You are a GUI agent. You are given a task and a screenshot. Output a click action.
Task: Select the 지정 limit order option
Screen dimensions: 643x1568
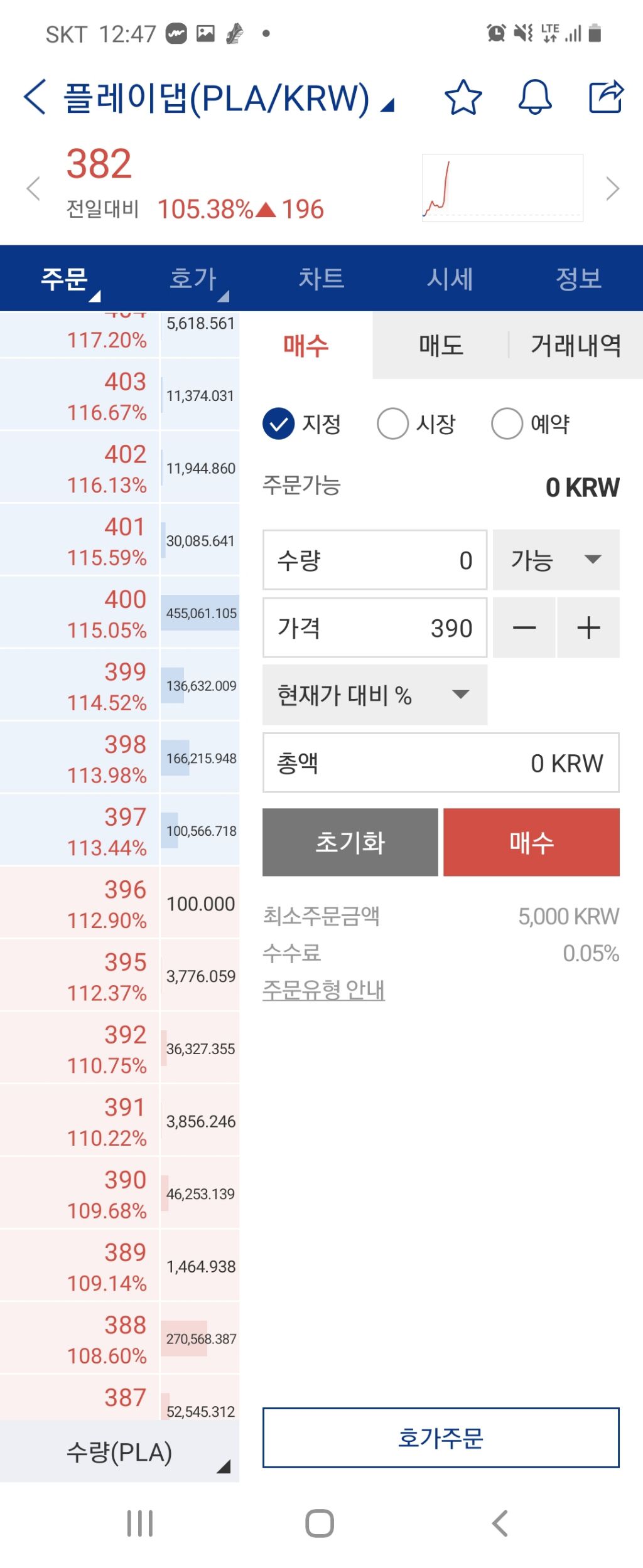pos(302,424)
